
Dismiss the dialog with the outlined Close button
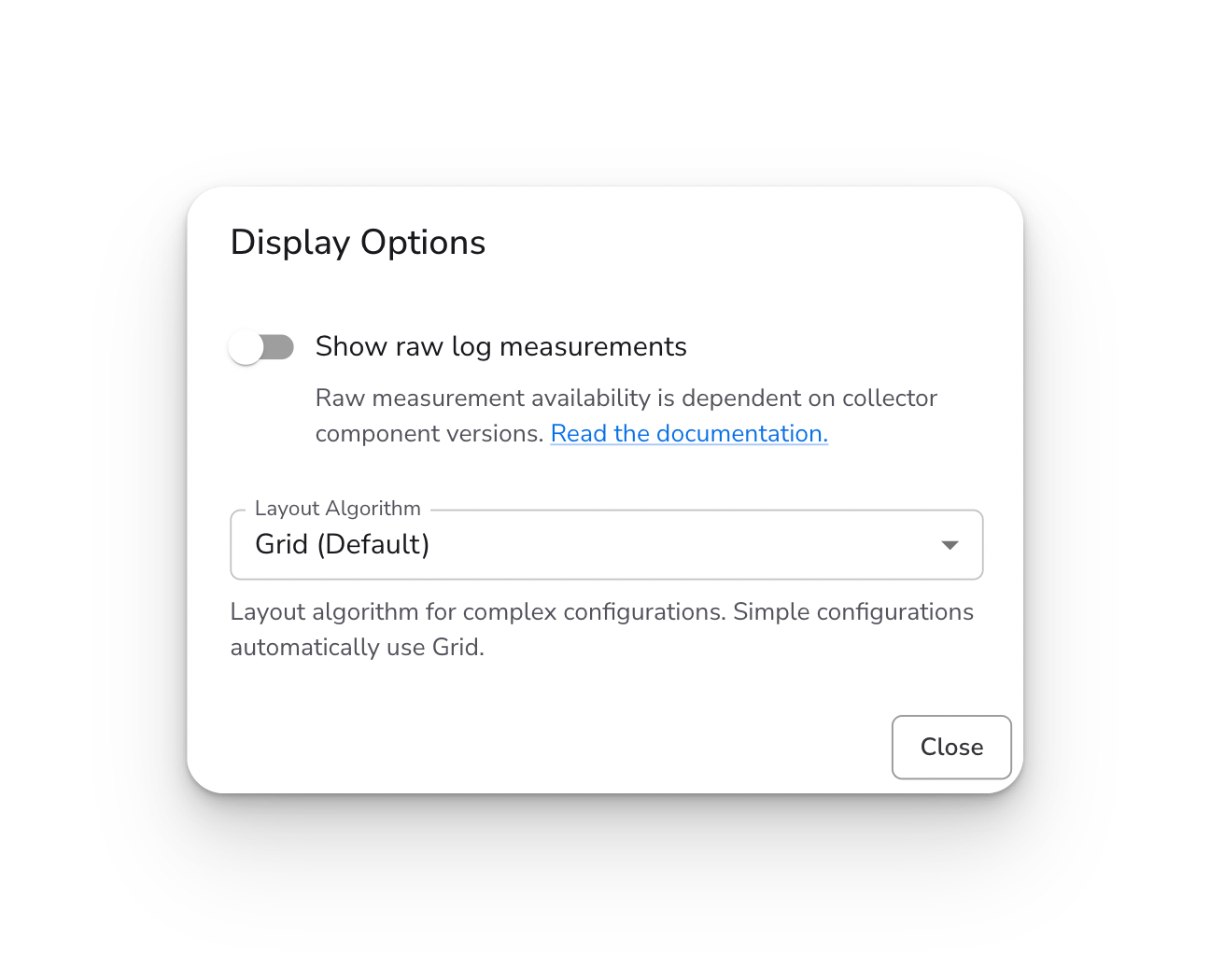[951, 747]
